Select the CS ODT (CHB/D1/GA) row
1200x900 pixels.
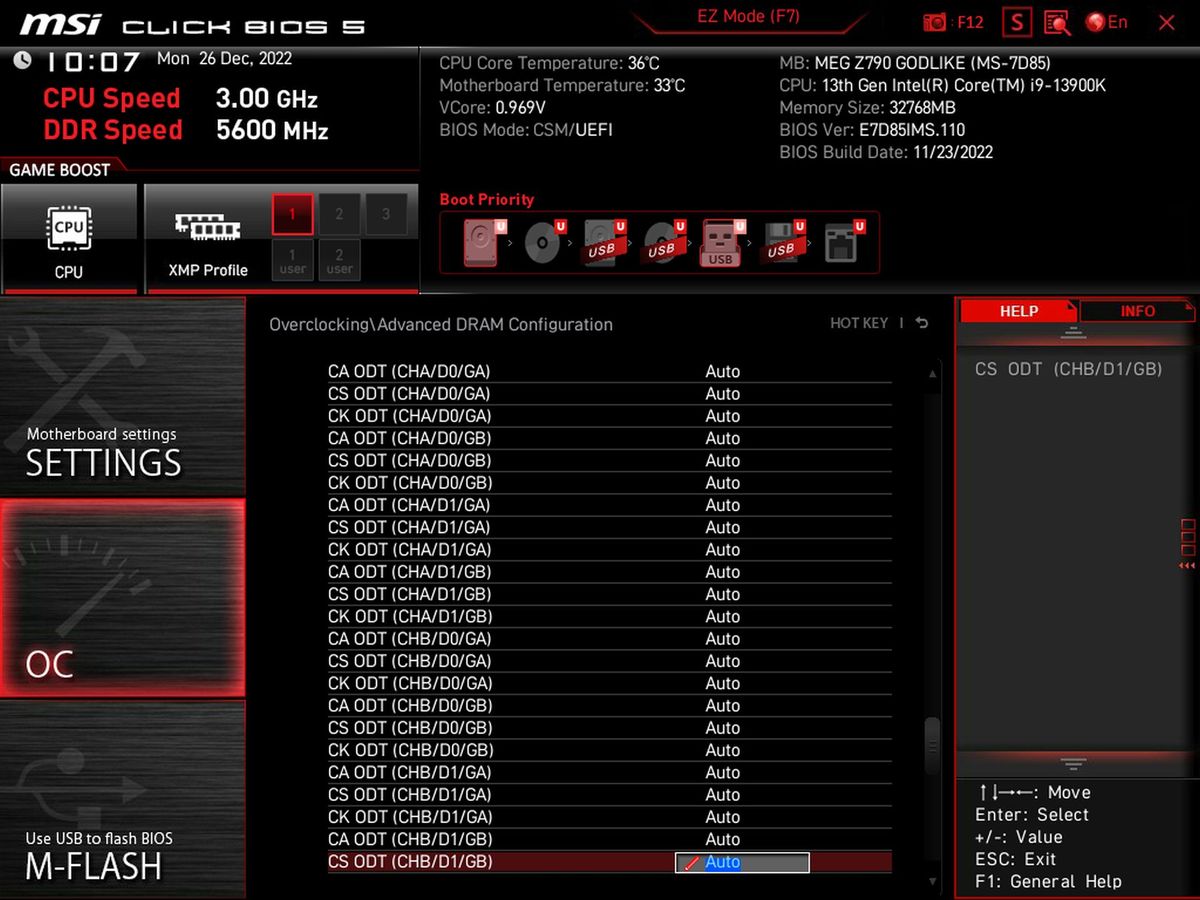click(610, 795)
